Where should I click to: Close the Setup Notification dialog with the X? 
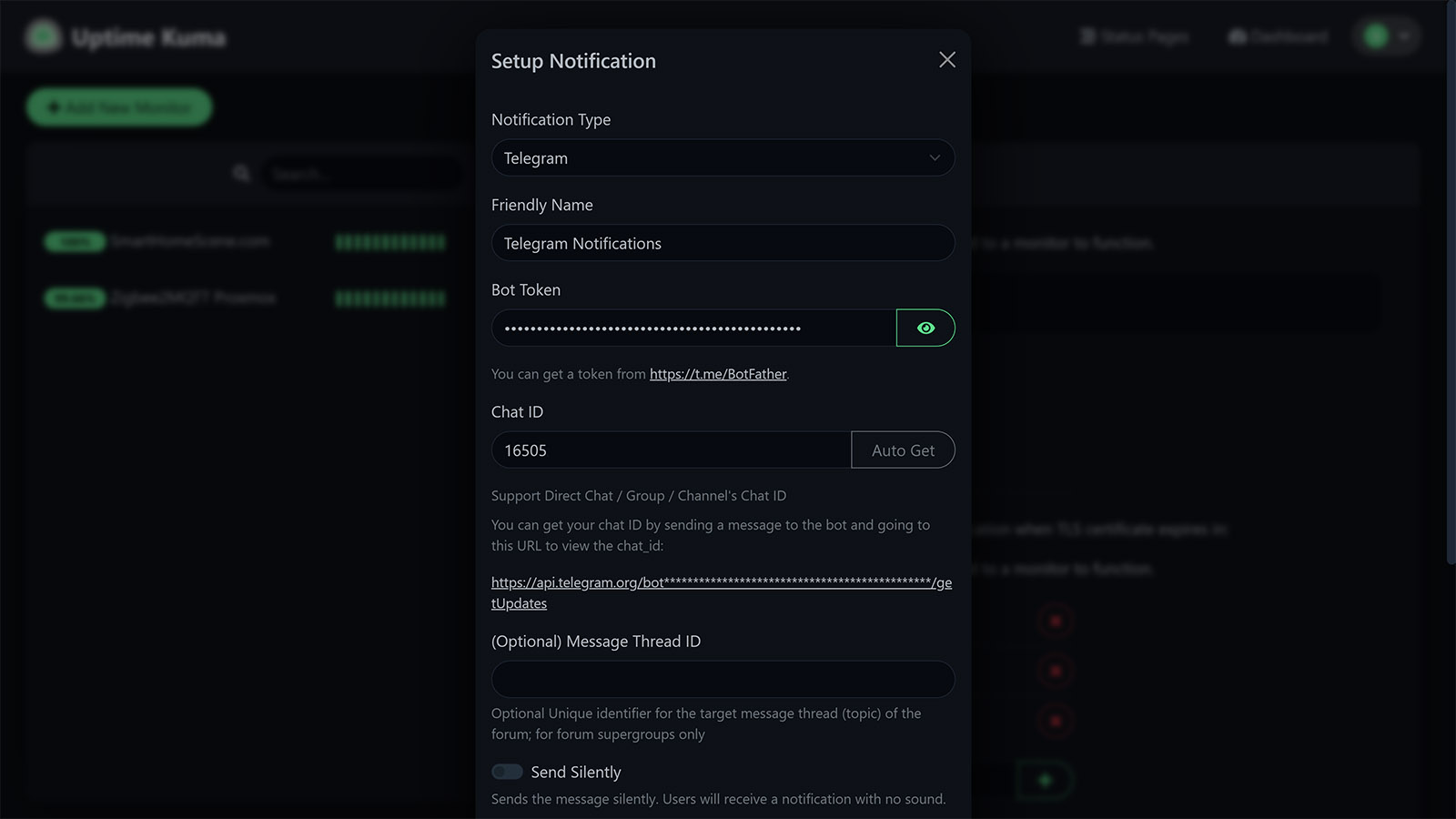coord(946,60)
